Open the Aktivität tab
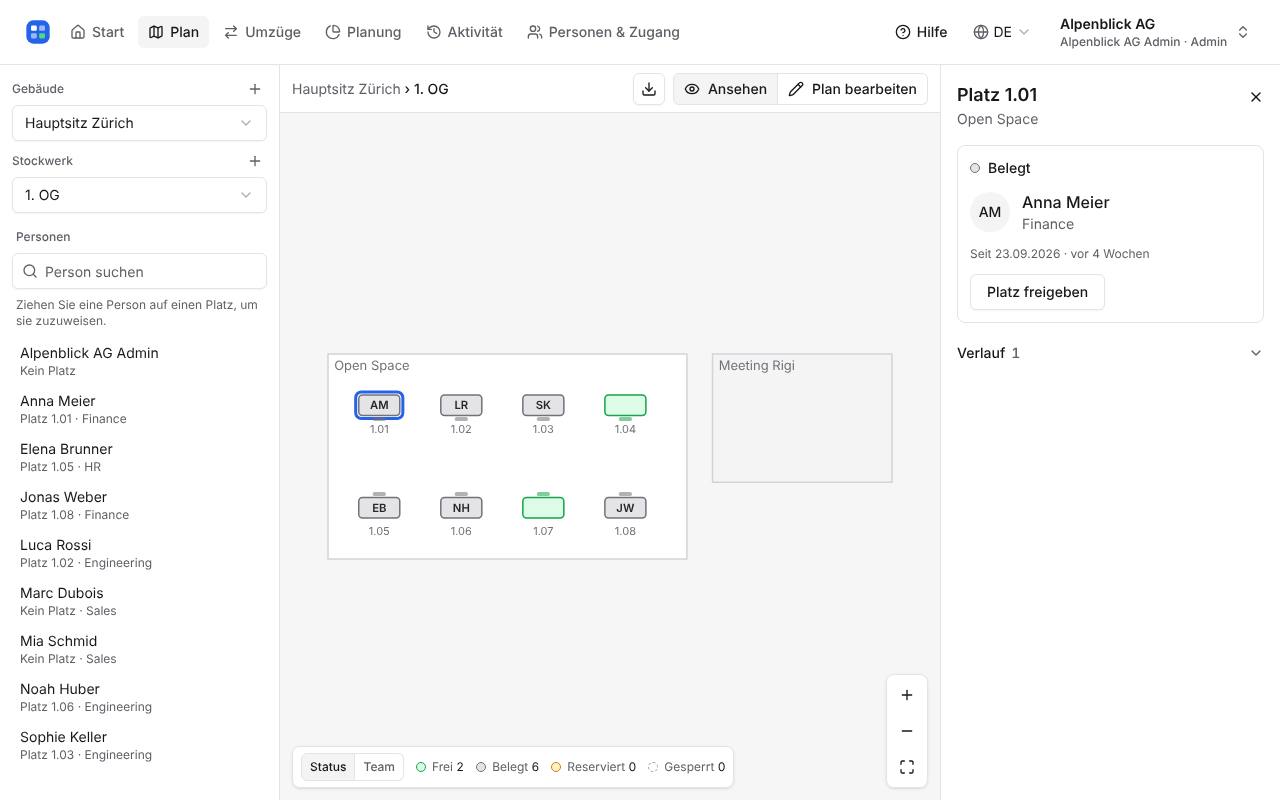 pyautogui.click(x=464, y=32)
